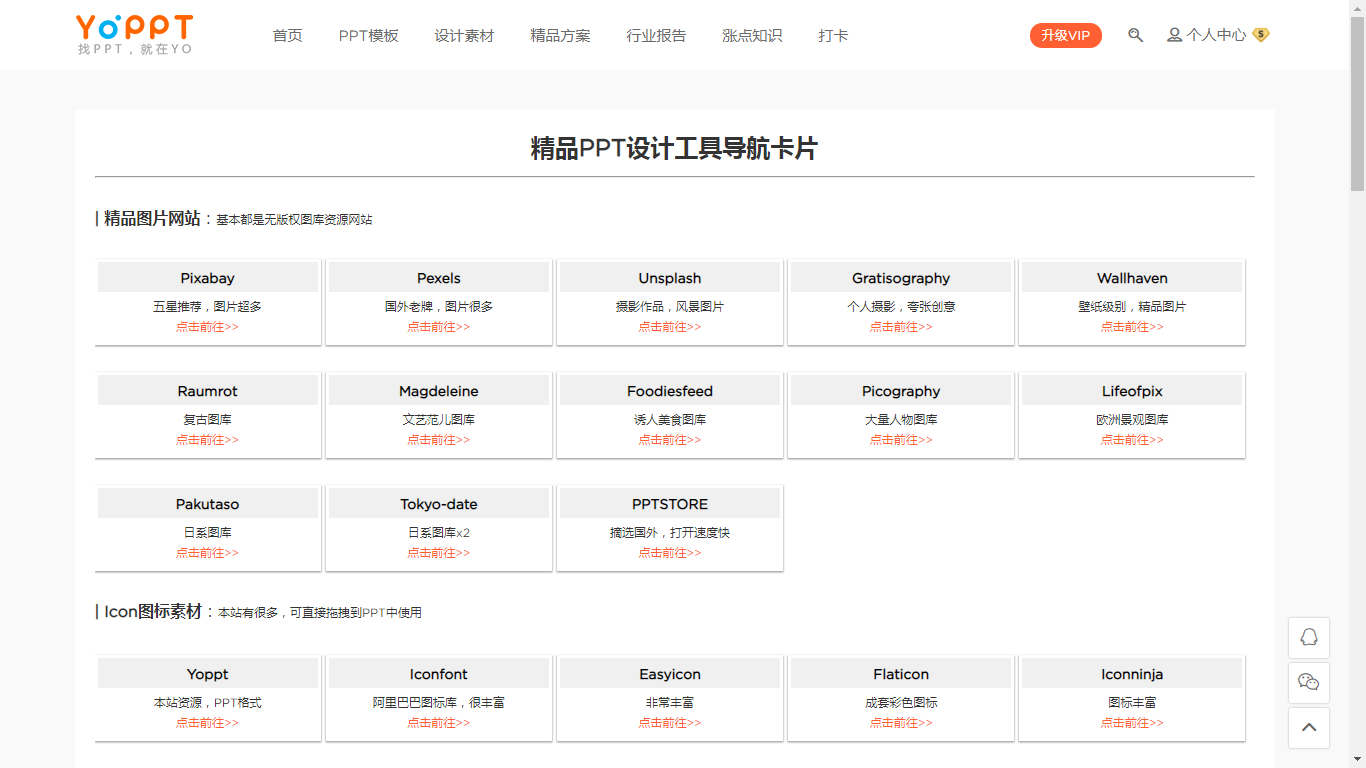Click the vertical page scrollbar thumb

1357,103
